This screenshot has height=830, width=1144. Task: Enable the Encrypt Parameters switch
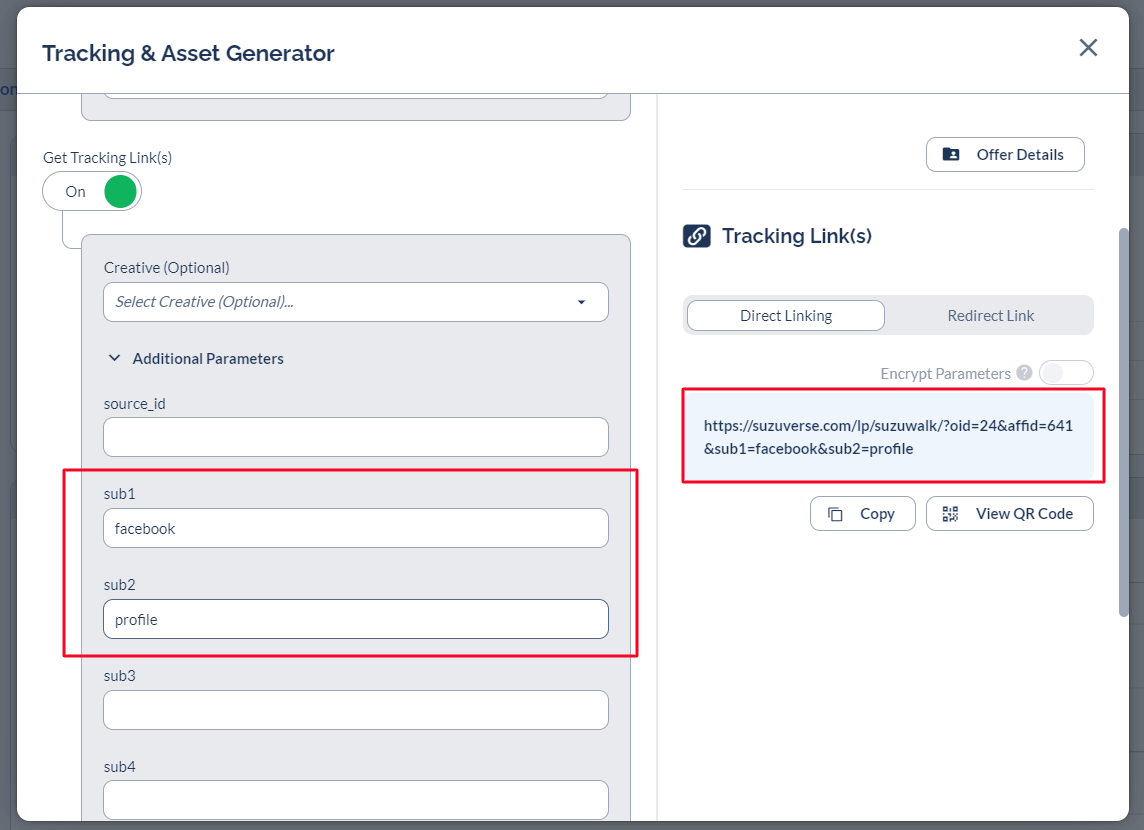coord(1065,373)
